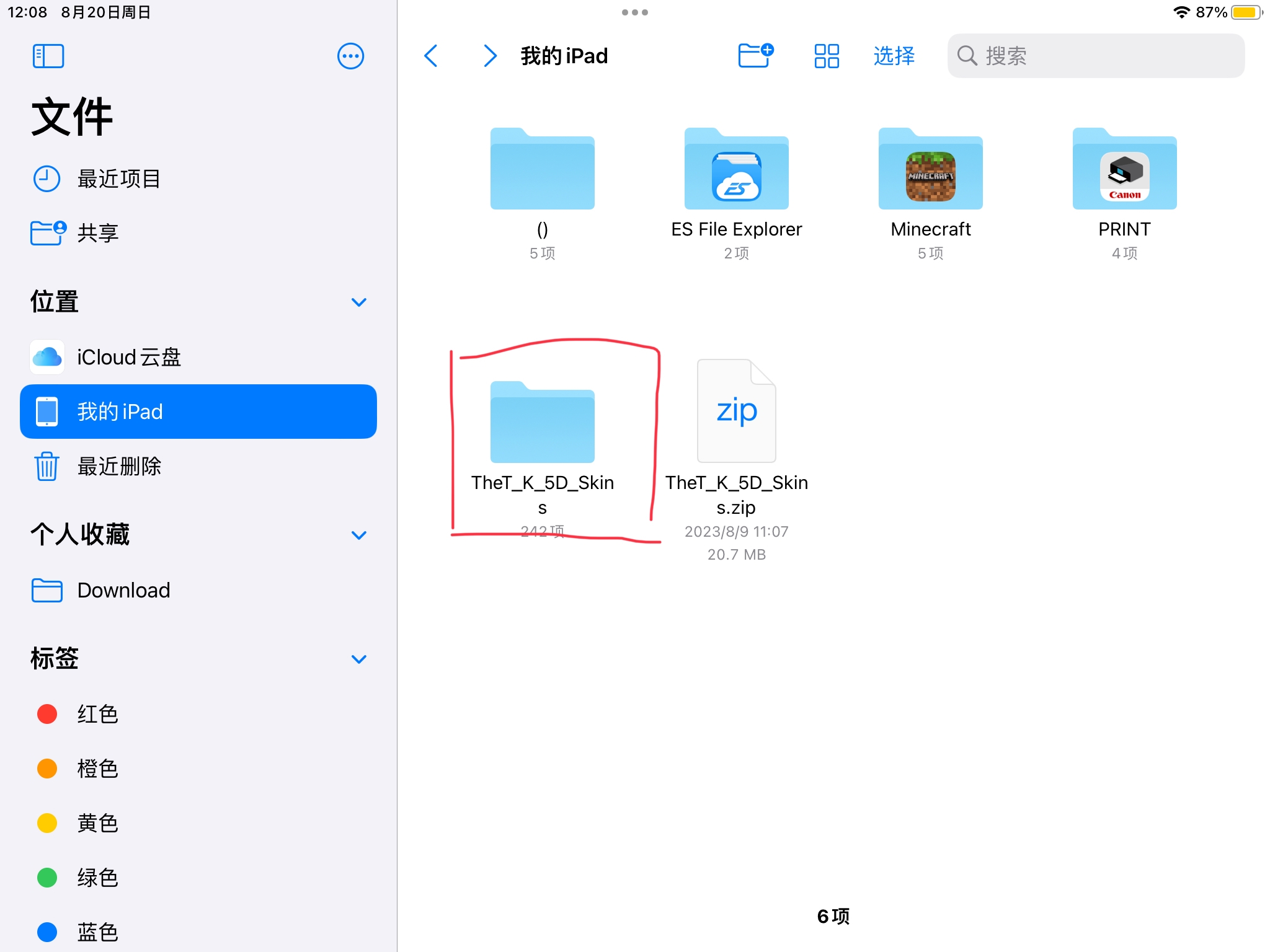Select the 蓝色 blue tag
This screenshot has height=952, width=1270.
click(198, 932)
